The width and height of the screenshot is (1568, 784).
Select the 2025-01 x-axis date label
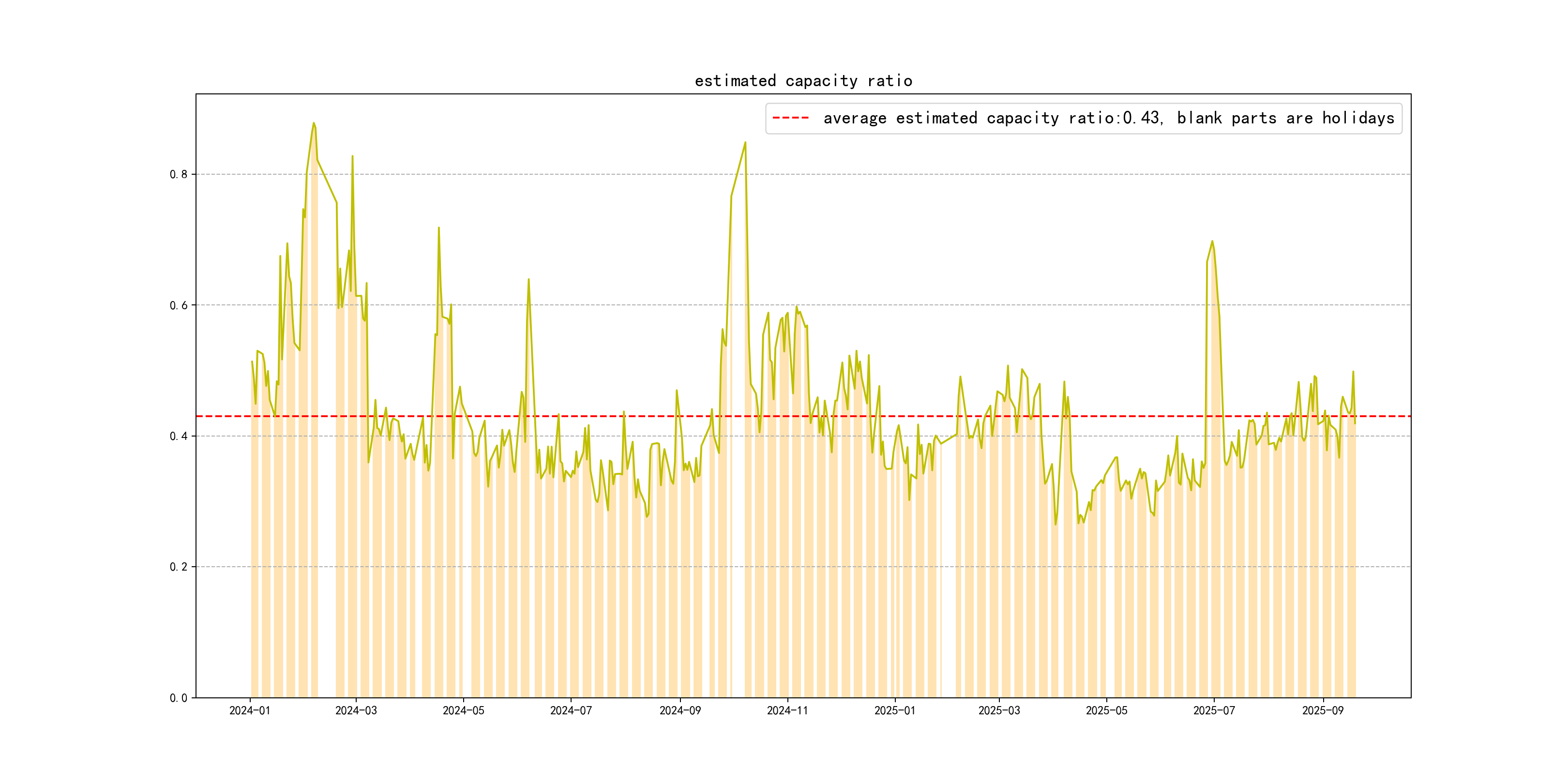pos(895,711)
